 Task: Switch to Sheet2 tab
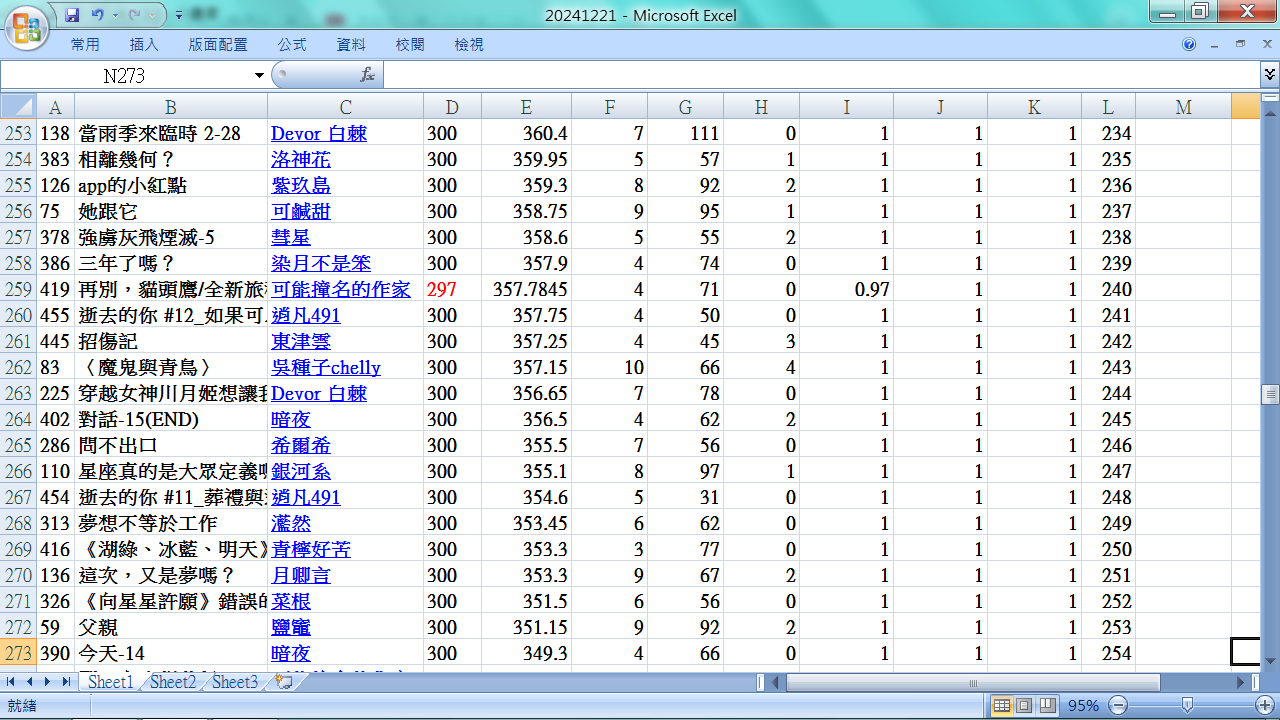click(x=173, y=682)
